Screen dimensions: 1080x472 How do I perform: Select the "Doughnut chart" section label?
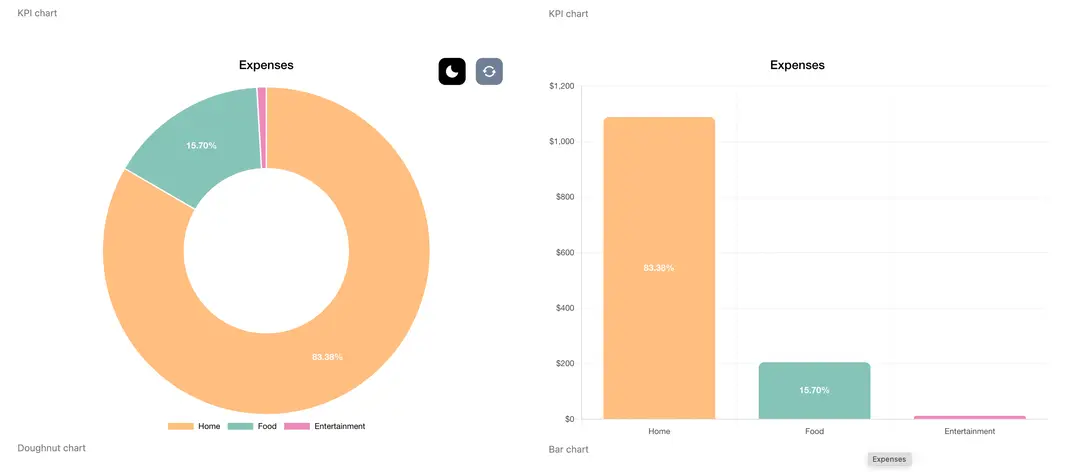tap(52, 448)
